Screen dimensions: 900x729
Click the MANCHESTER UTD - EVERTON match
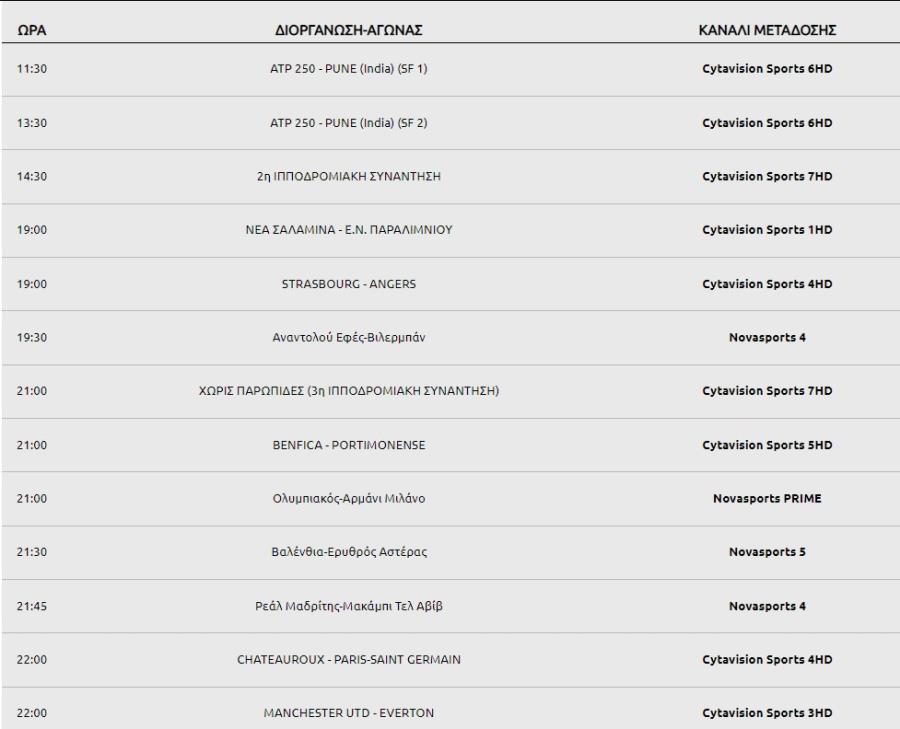pos(348,713)
